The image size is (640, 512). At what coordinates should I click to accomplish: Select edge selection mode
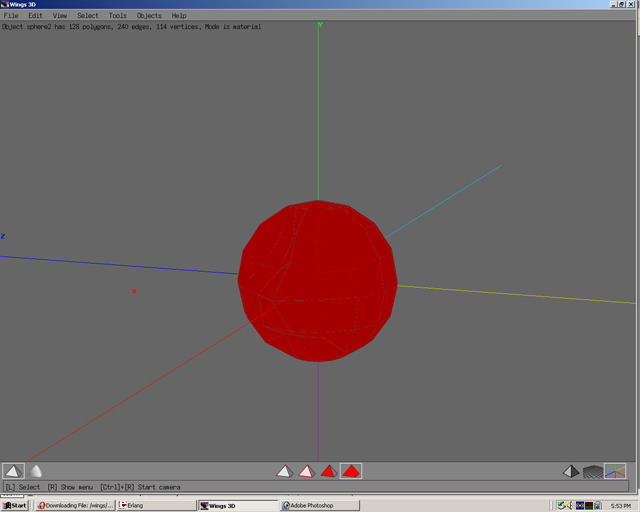306,471
